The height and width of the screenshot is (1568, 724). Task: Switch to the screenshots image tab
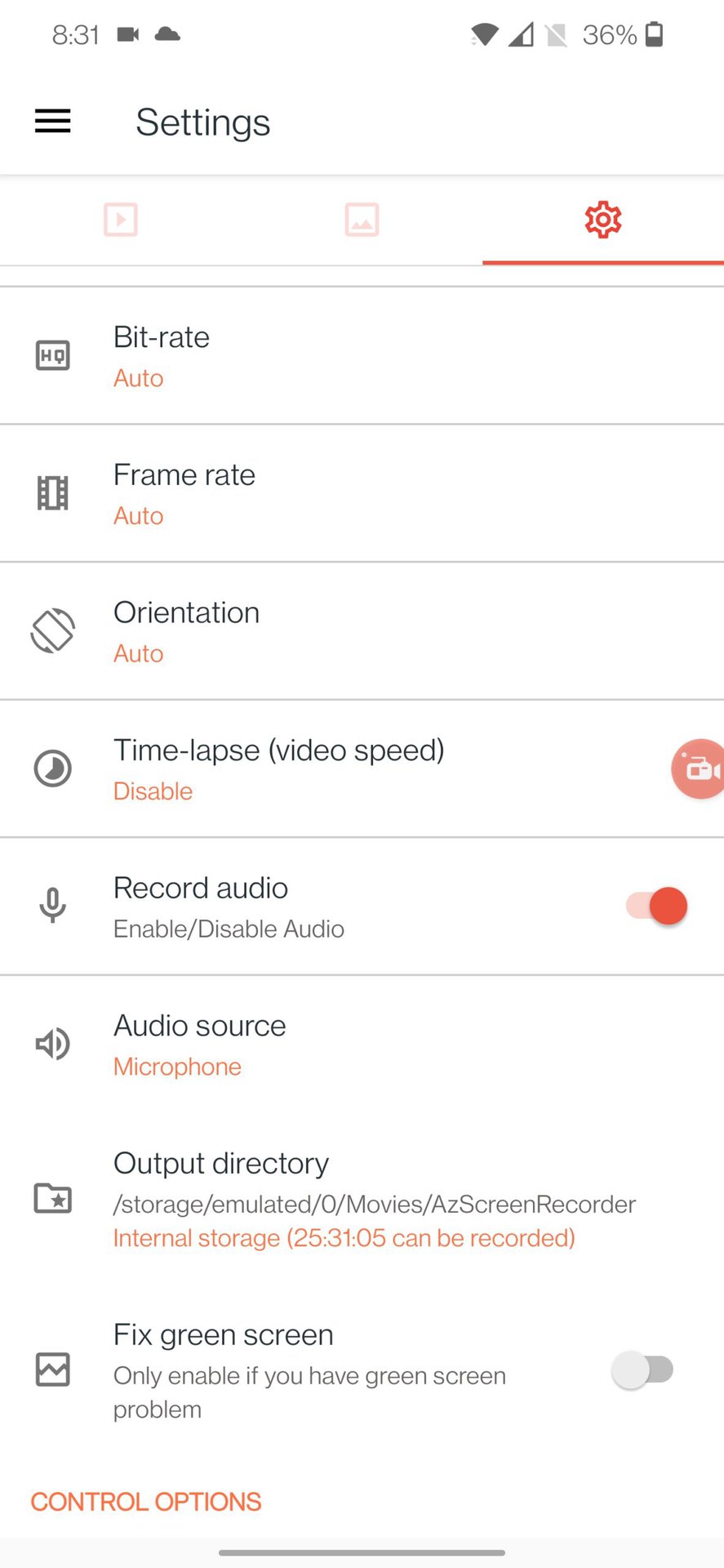click(362, 220)
